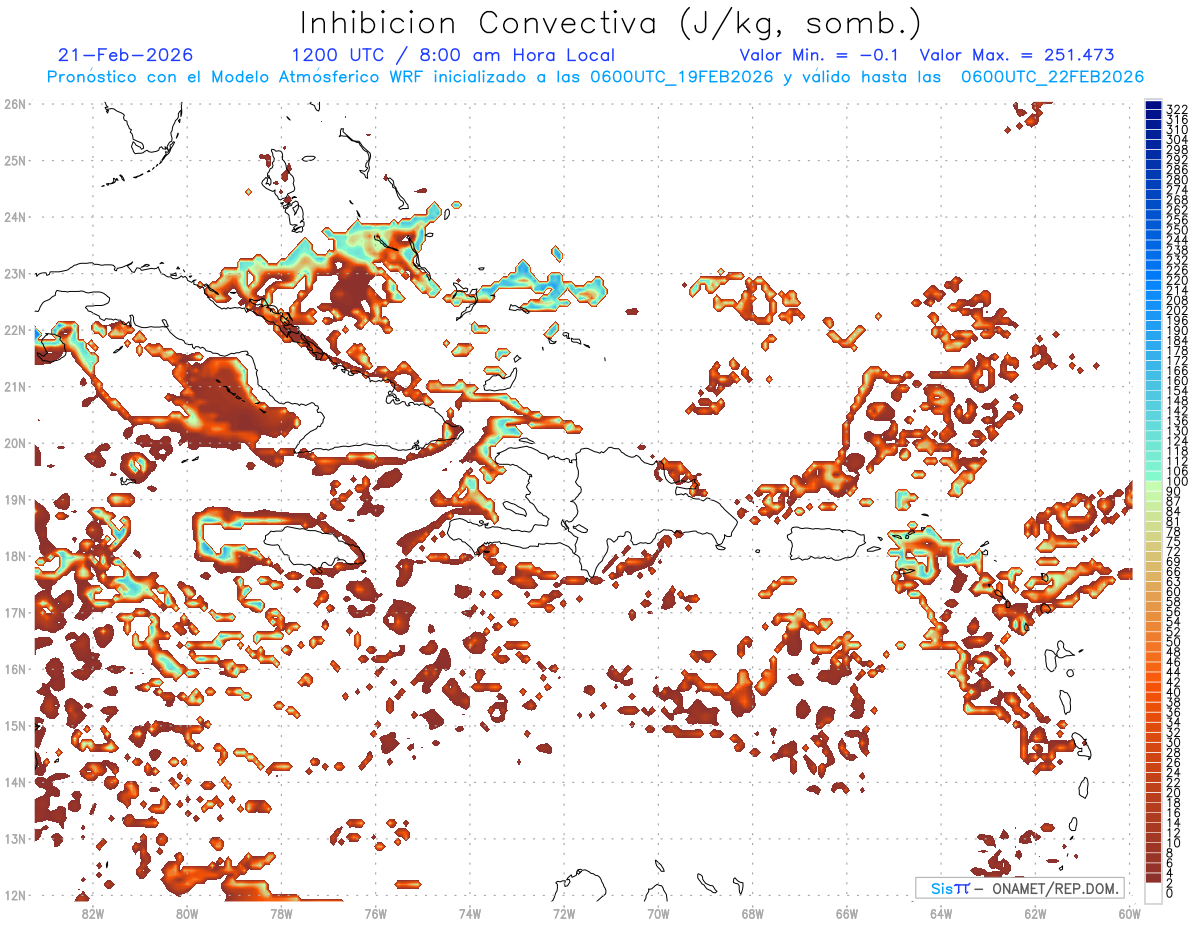Select the date '21-Feb-2026'

125,55
